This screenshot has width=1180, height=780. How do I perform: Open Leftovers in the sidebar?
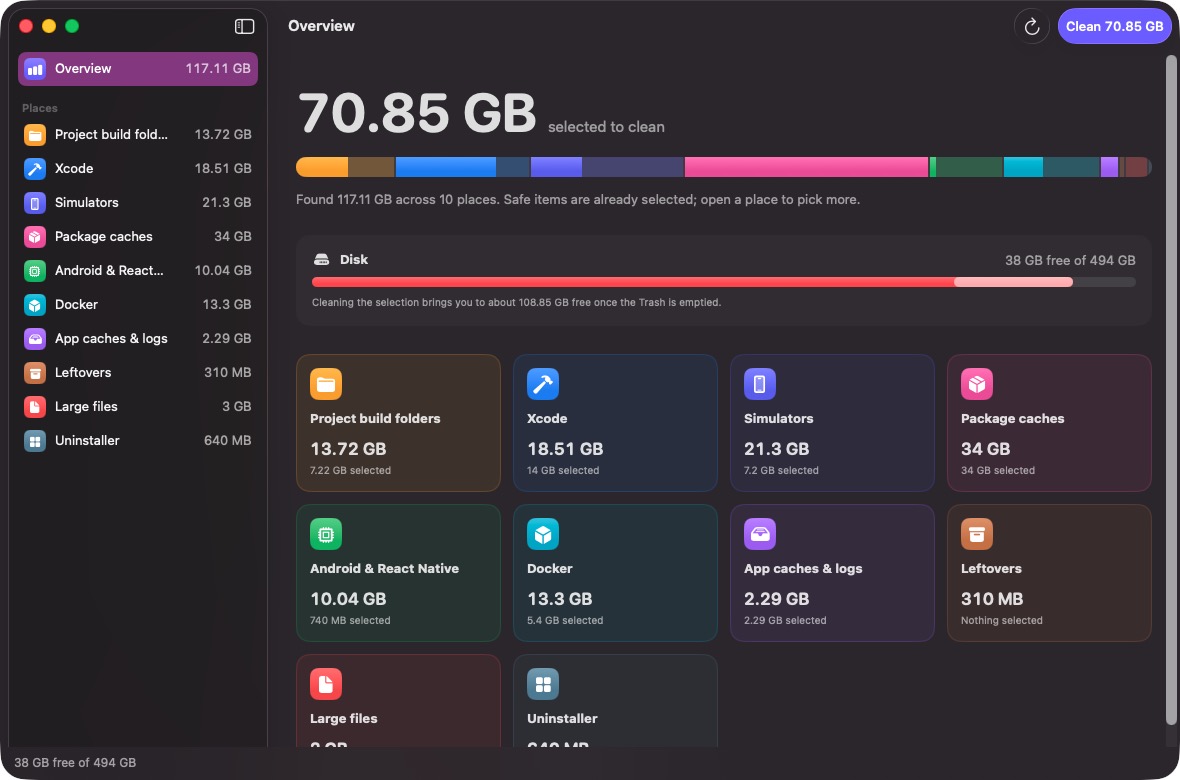tap(138, 373)
